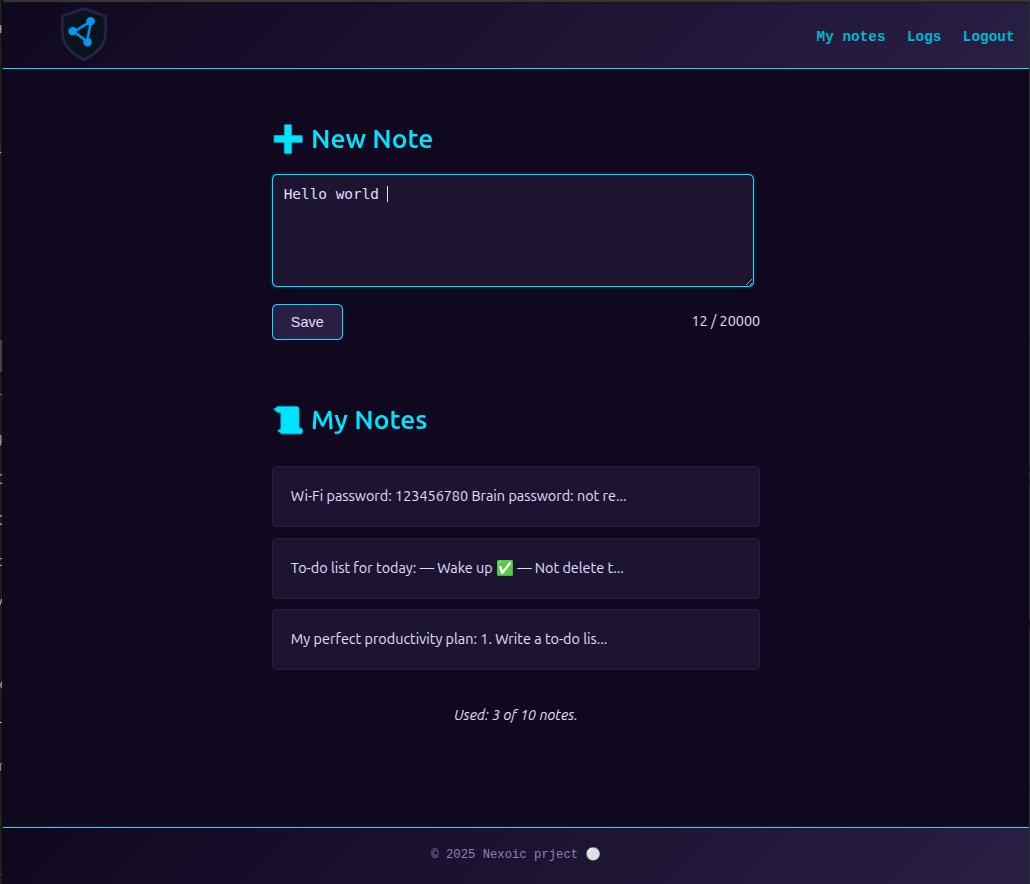1030x884 pixels.
Task: Click the green checkmark emoji in the to-do note
Action: tap(505, 568)
